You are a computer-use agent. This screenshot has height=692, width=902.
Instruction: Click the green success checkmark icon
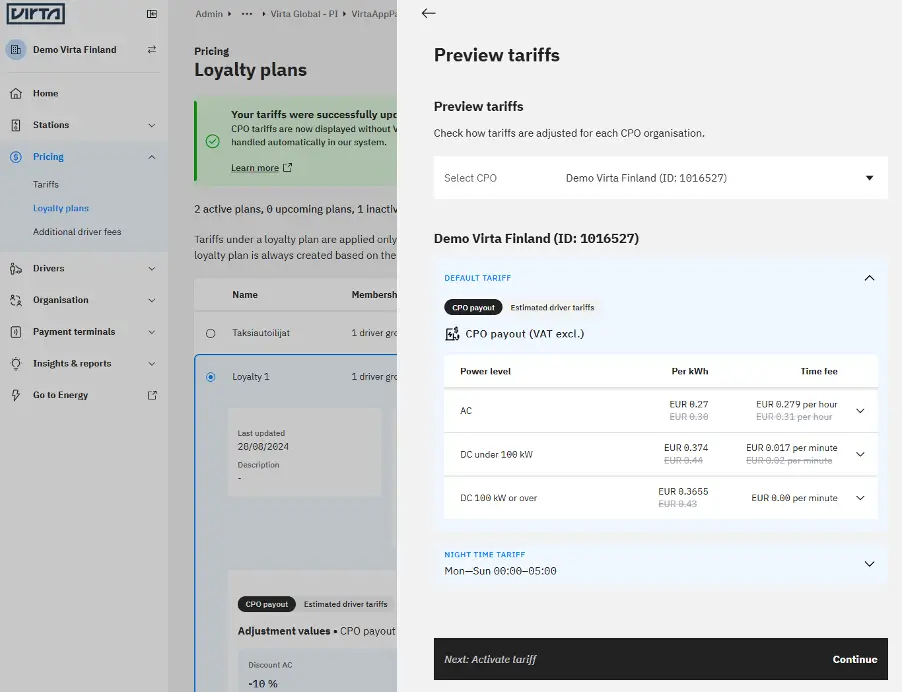point(213,141)
